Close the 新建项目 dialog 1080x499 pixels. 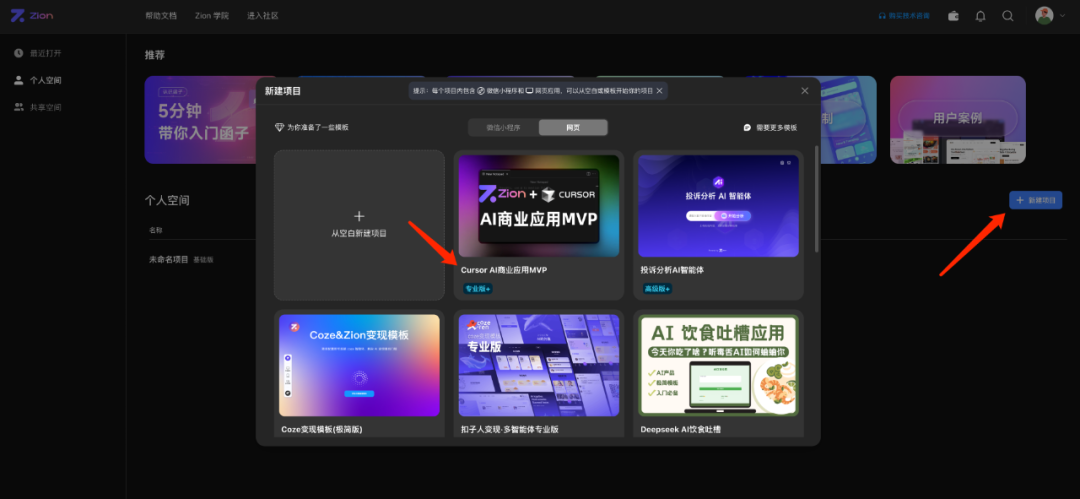pyautogui.click(x=804, y=91)
